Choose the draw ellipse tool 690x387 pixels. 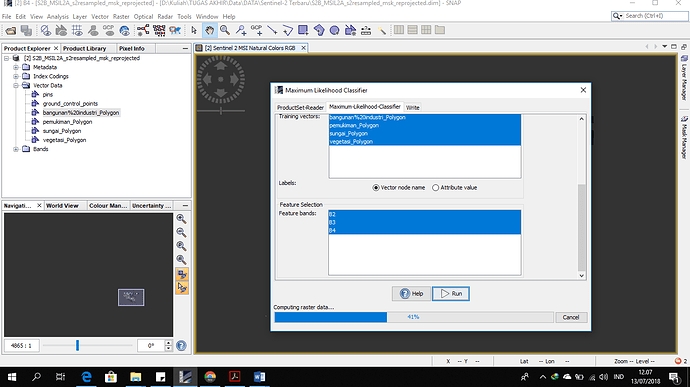[x=334, y=30]
